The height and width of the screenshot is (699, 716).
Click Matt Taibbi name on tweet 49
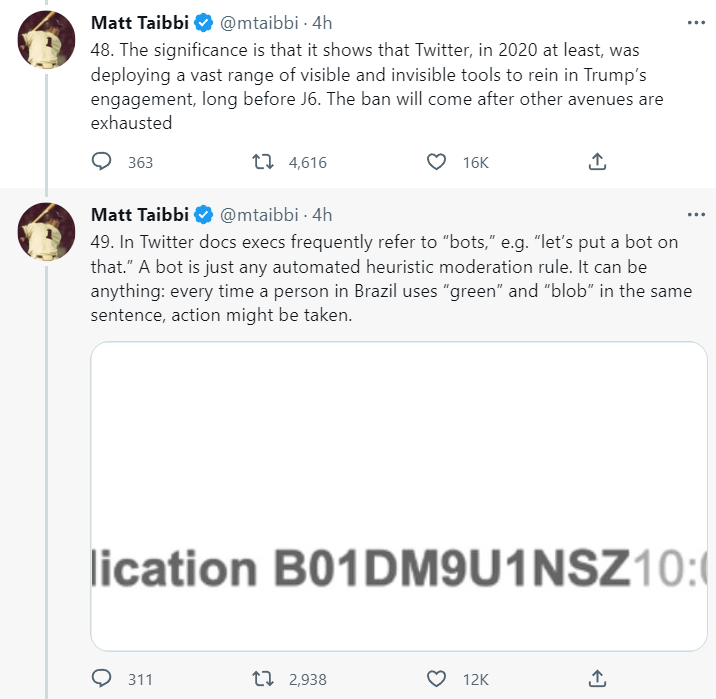coord(139,215)
